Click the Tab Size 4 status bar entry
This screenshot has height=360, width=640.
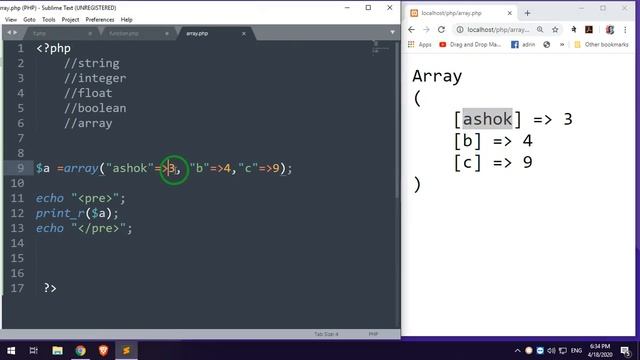[326, 334]
